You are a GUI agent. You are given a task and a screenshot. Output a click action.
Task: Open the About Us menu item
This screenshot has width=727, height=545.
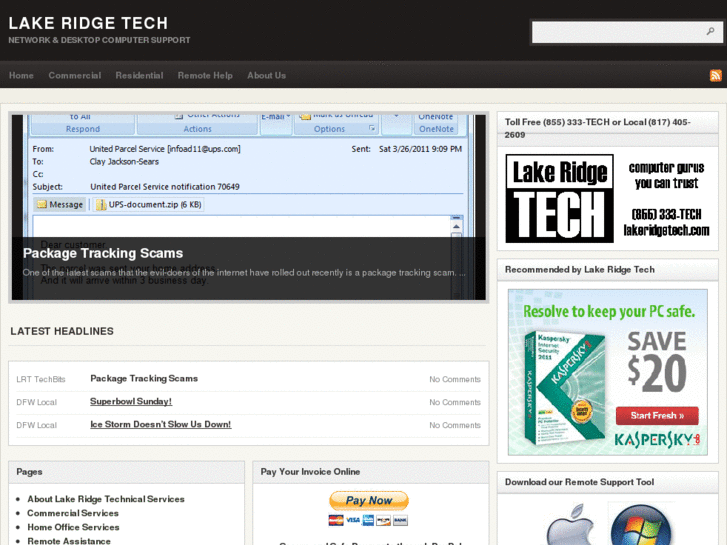coord(266,75)
